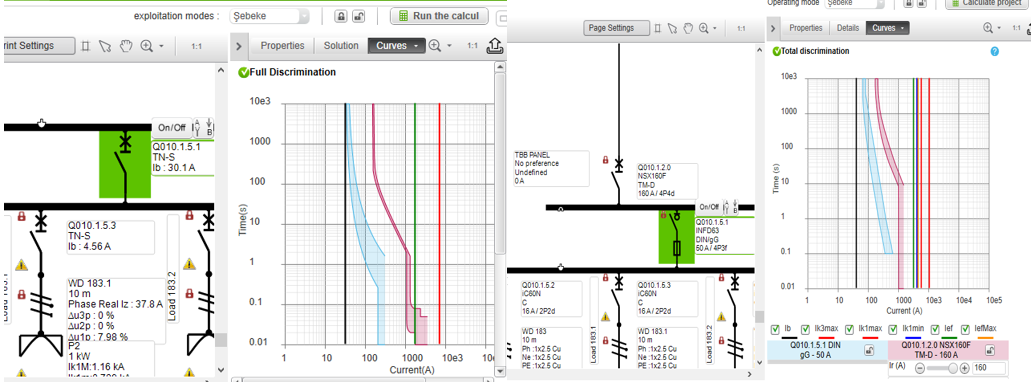The width and height of the screenshot is (1034, 382).
Task: Click the red lock beside Q010.1.5.3 TN-S
Action: [21, 216]
